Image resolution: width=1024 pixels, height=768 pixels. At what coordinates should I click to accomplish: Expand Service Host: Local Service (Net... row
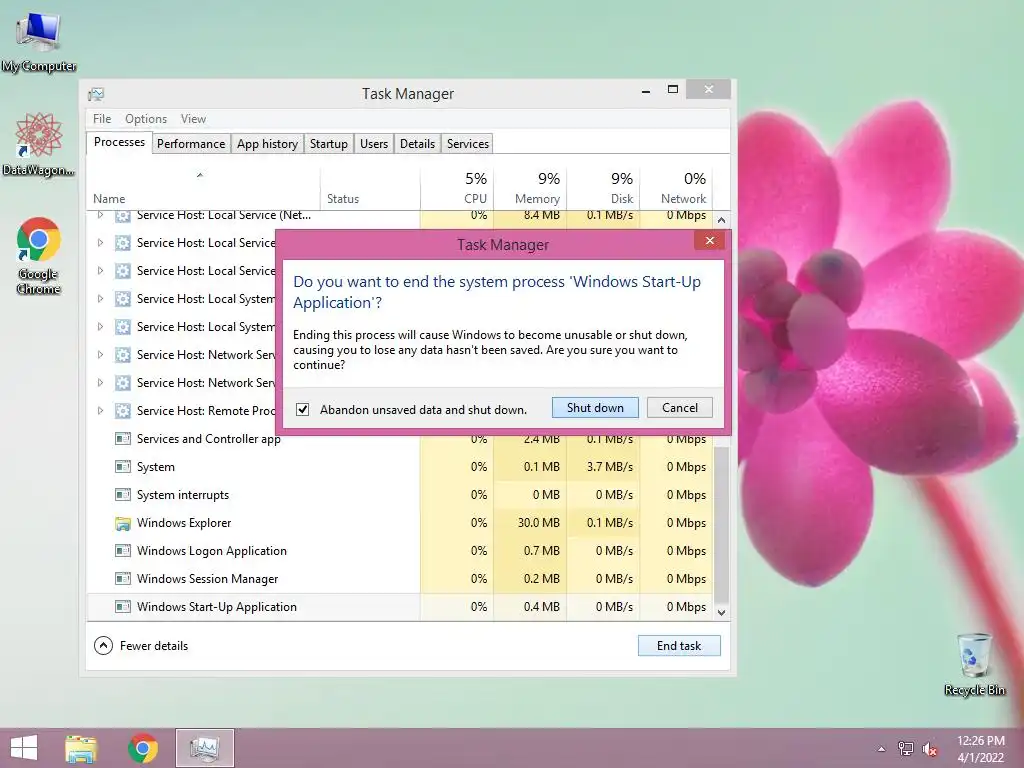(100, 215)
